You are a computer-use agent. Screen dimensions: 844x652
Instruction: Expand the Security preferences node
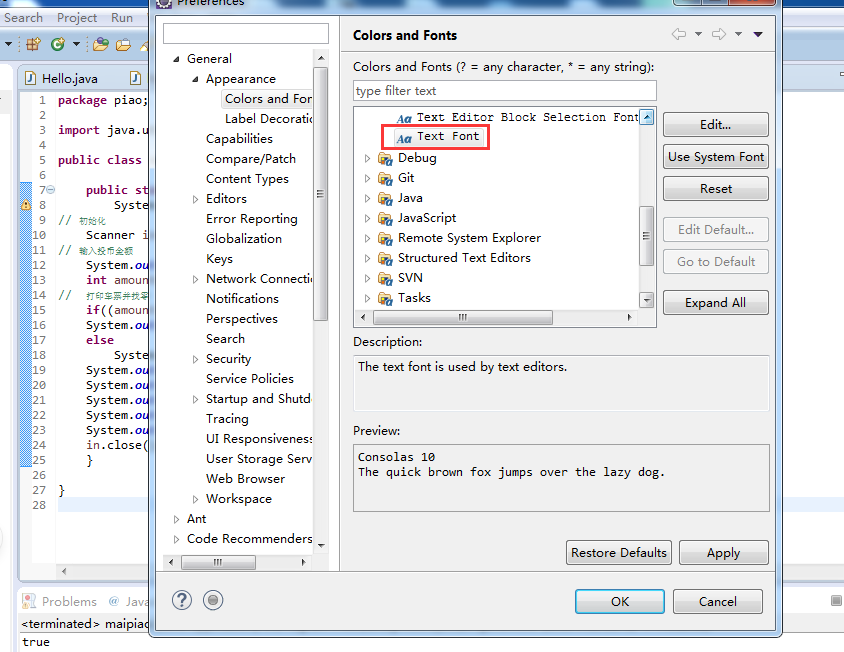(x=195, y=359)
